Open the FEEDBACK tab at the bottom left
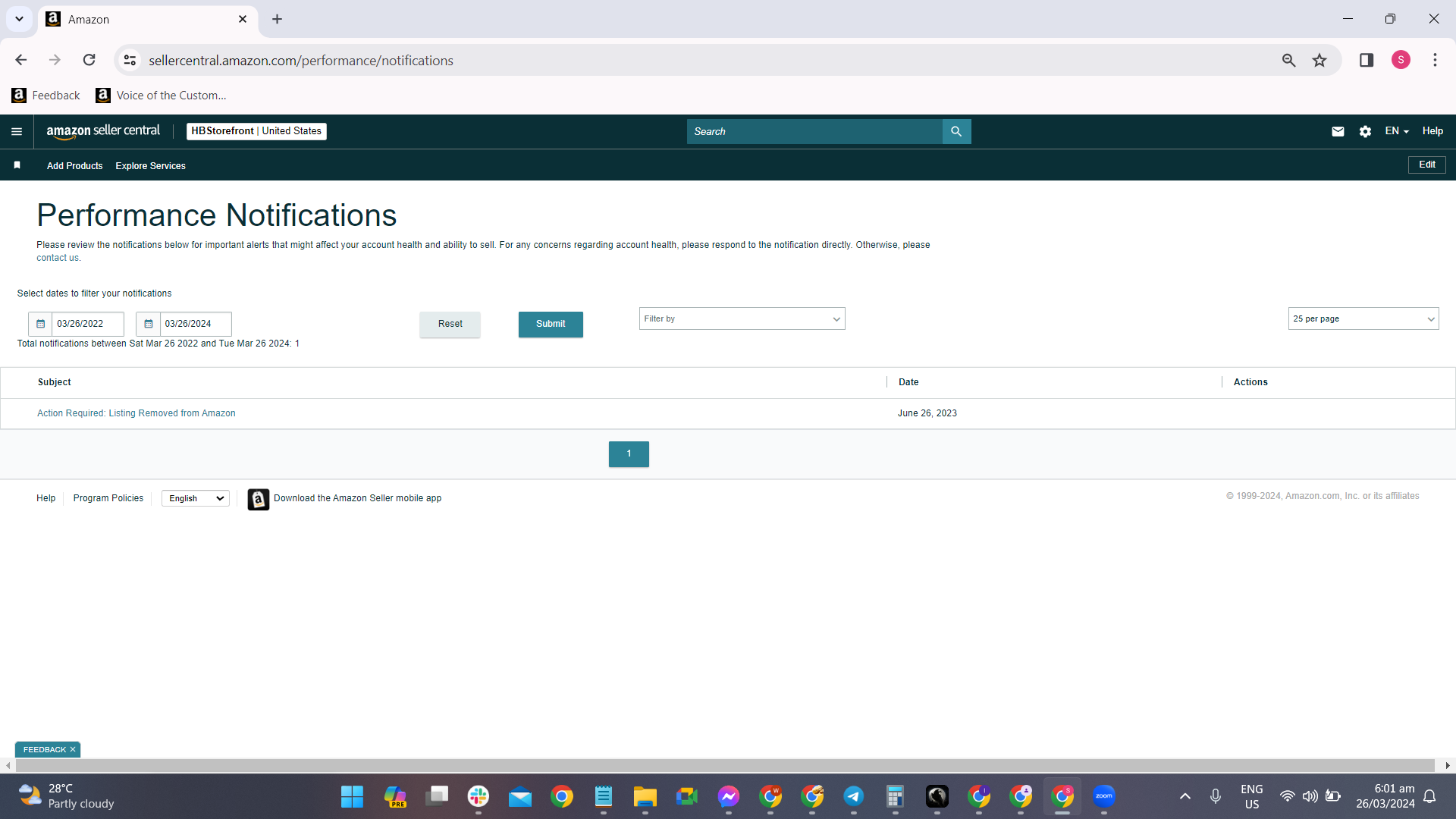Viewport: 1456px width, 819px height. (44, 750)
